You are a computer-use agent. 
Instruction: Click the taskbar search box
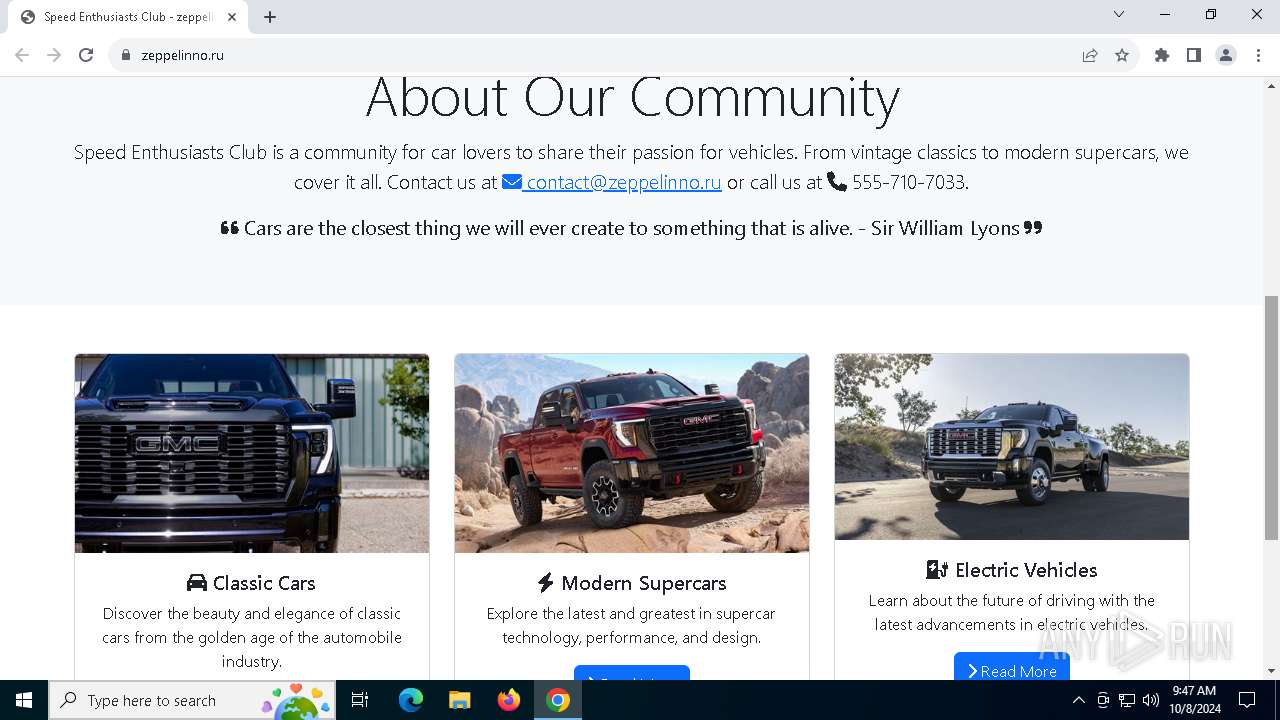pos(192,700)
